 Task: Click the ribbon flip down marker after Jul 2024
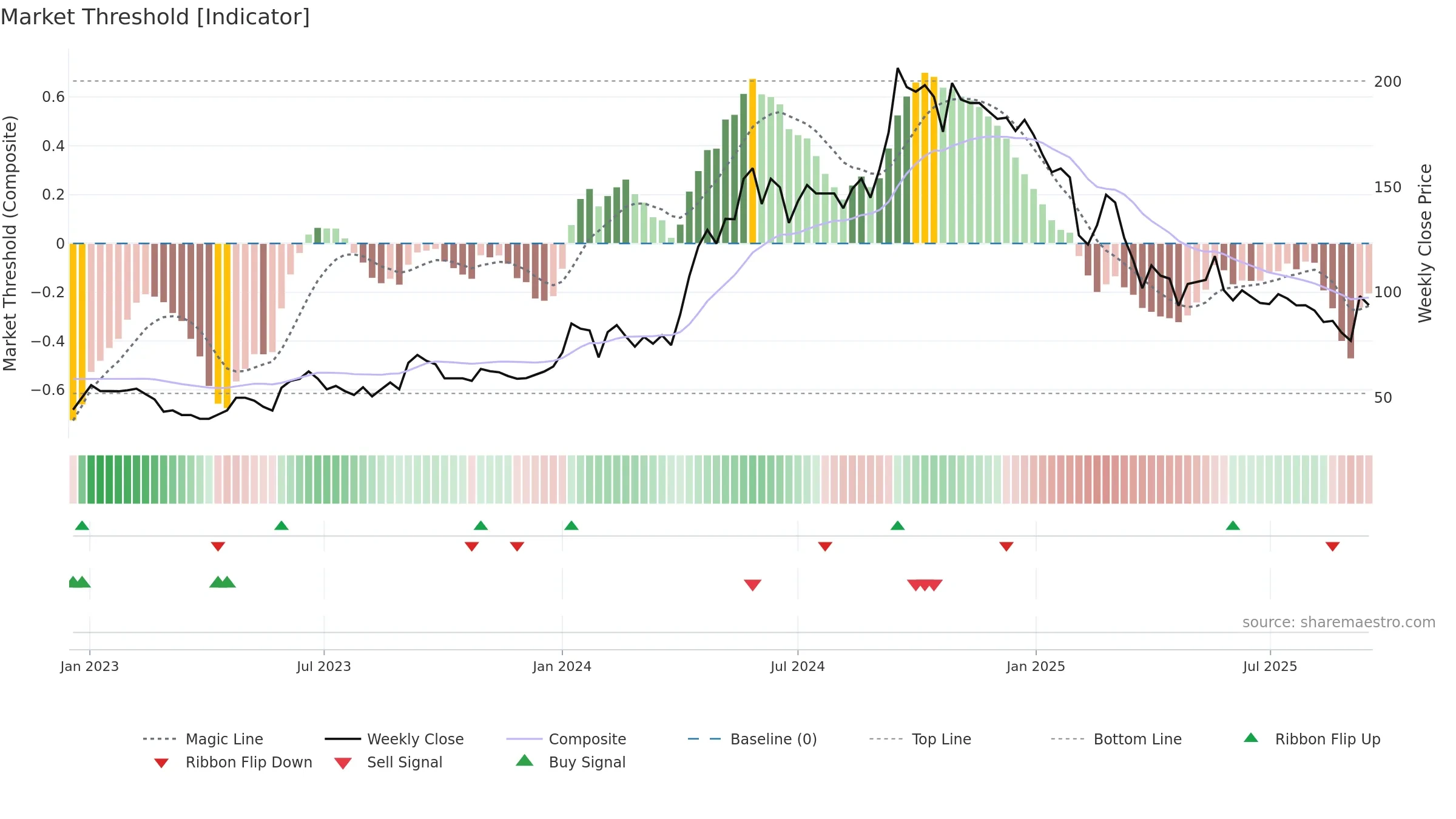pos(825,547)
